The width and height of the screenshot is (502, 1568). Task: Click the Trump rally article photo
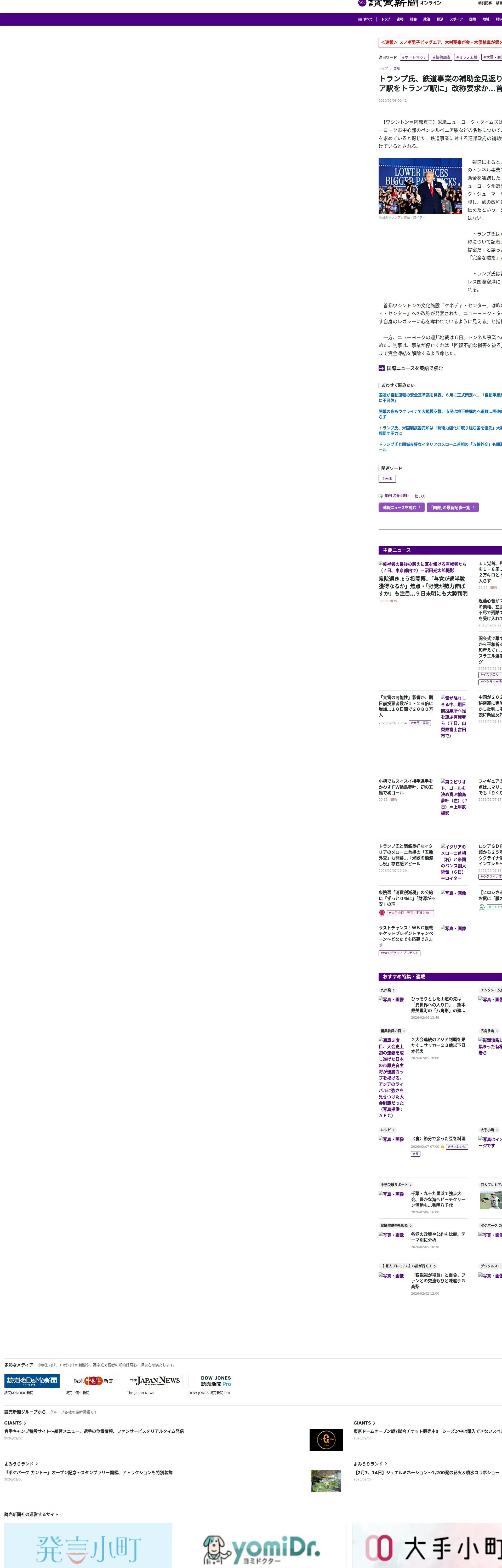pyautogui.click(x=420, y=186)
